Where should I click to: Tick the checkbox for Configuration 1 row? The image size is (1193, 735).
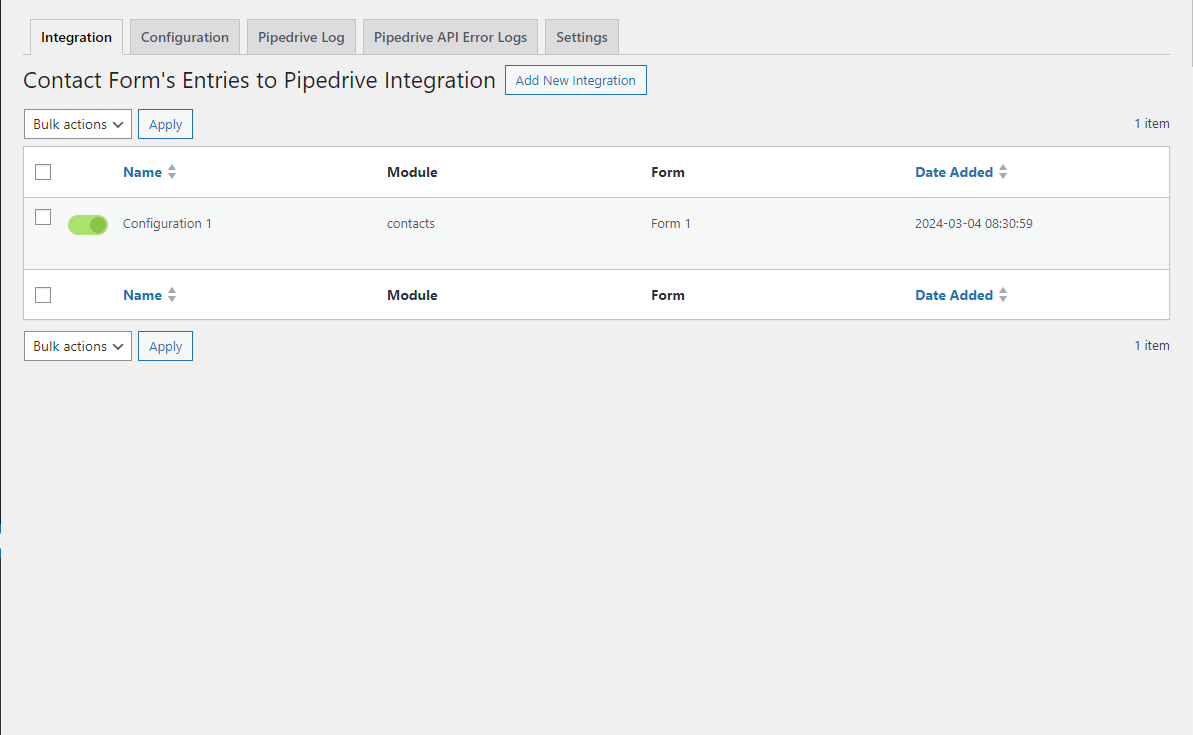(x=43, y=218)
